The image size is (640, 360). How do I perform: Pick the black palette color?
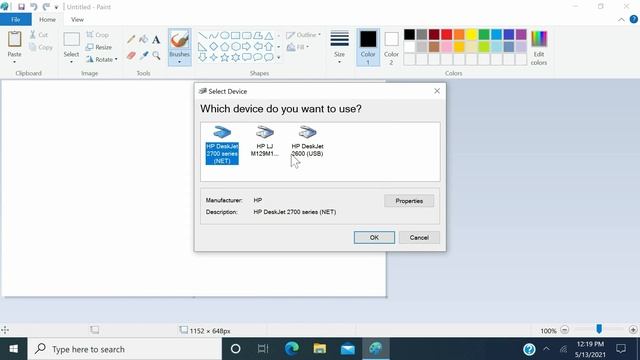[409, 34]
